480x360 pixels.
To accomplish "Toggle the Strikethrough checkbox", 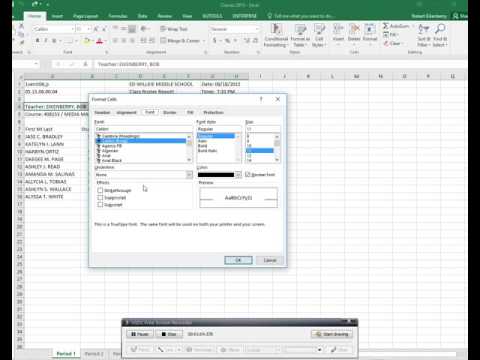I will point(100,190).
